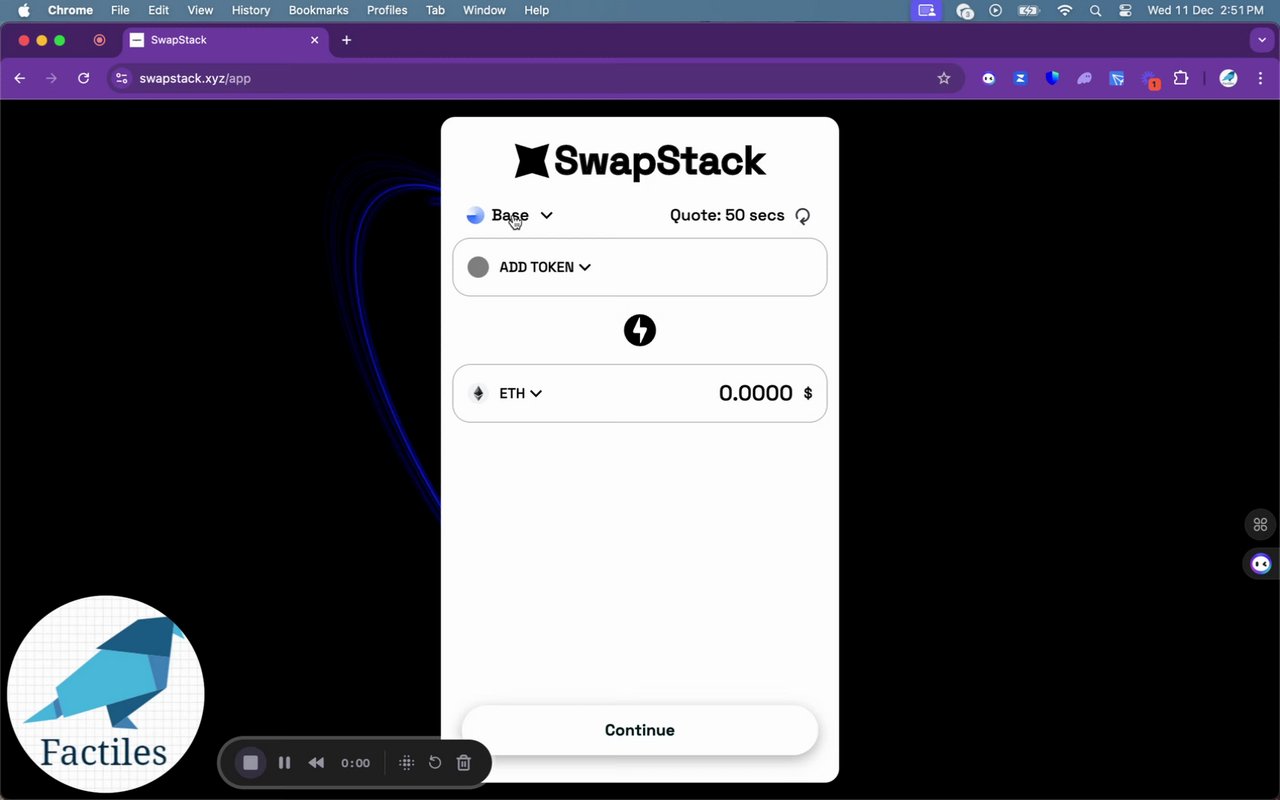This screenshot has height=800, width=1280.
Task: Open Spotlight search
Action: (1095, 10)
